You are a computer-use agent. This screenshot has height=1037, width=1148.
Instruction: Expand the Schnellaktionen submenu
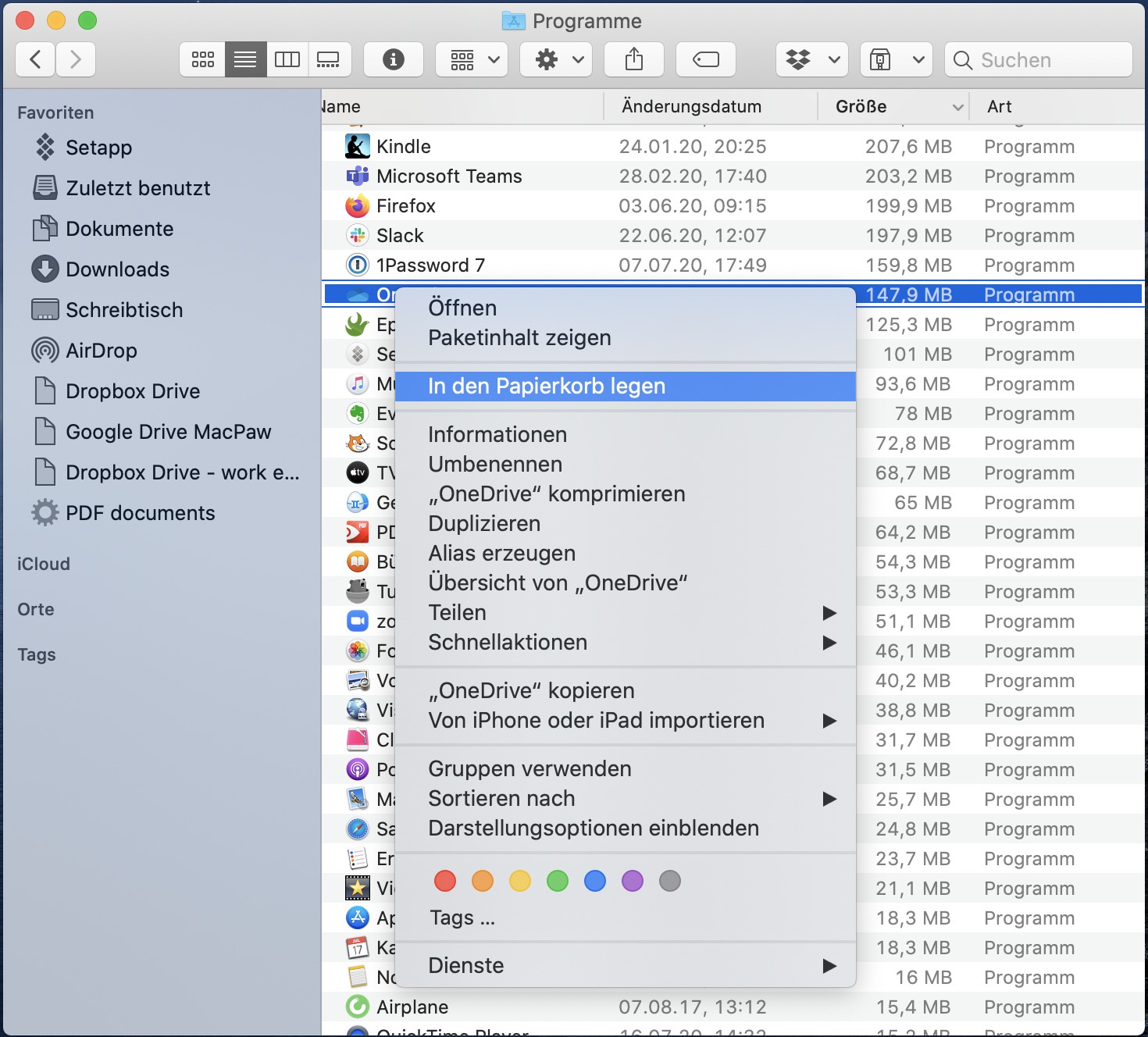(x=626, y=642)
